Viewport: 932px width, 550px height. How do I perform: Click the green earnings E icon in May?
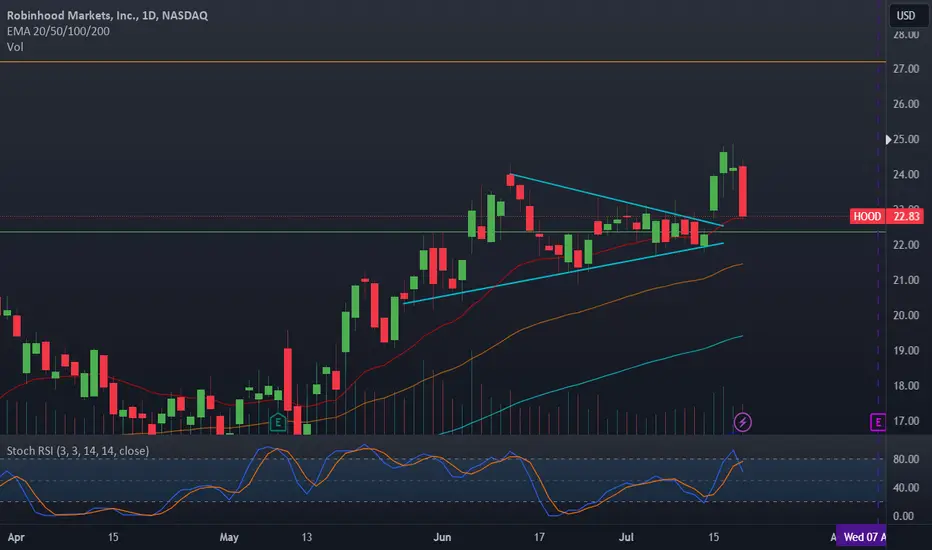tap(278, 422)
